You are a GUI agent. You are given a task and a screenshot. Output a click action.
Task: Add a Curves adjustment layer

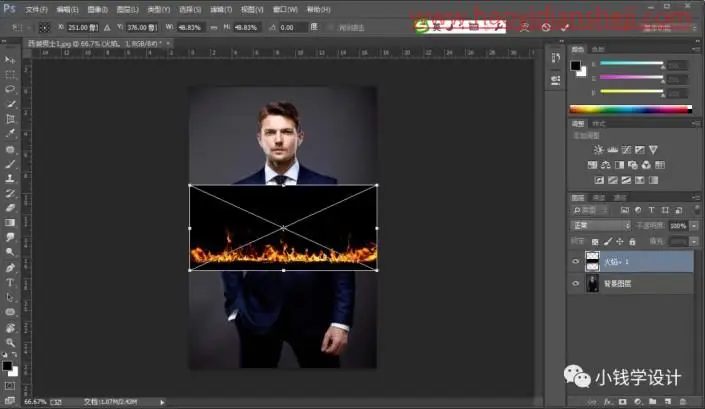click(626, 150)
